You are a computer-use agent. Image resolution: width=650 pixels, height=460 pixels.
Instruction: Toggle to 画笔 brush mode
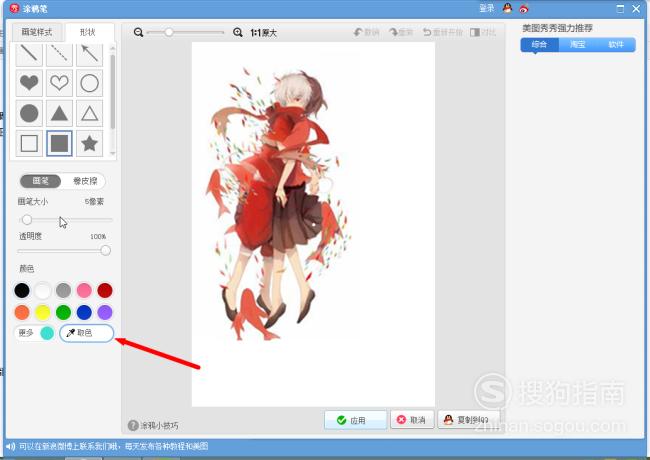pyautogui.click(x=41, y=181)
